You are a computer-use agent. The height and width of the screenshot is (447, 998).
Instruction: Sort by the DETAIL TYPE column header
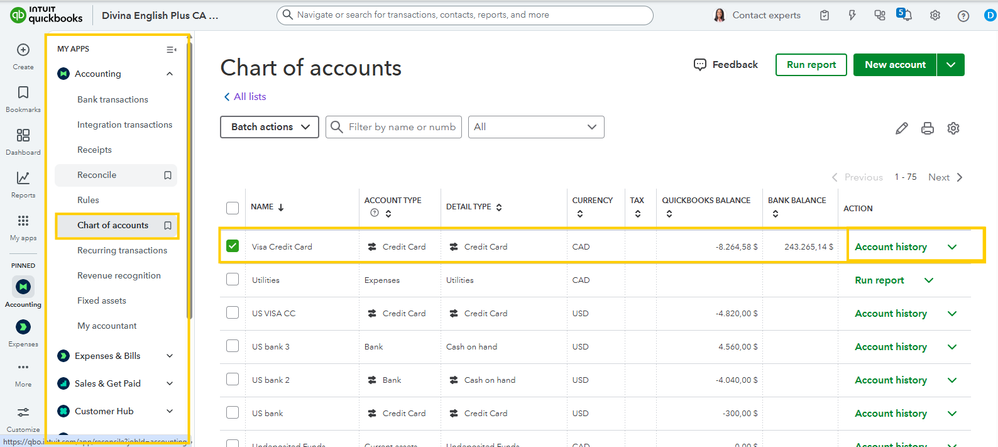474,208
